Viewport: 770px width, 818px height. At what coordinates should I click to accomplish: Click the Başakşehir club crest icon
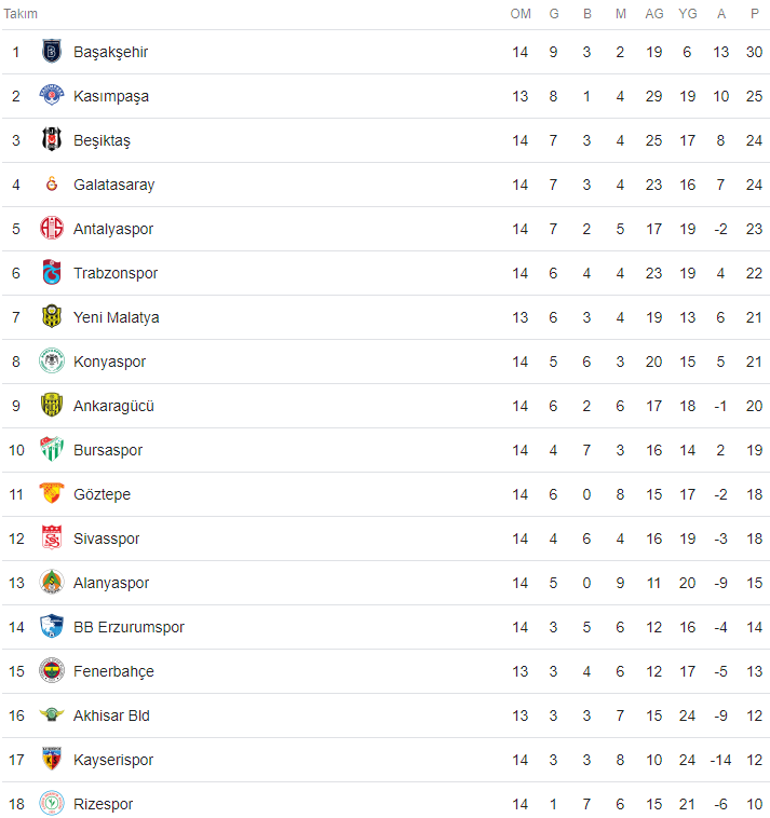(50, 52)
